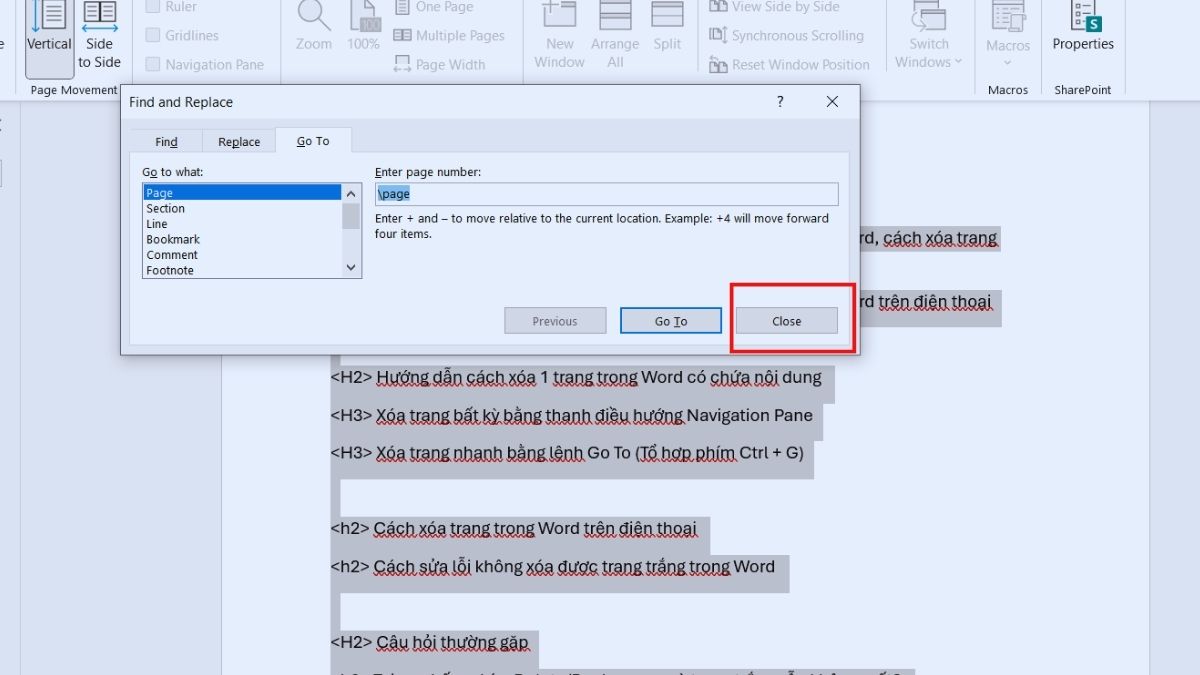Open Switch Windows menu
1200x675 pixels.
click(929, 35)
